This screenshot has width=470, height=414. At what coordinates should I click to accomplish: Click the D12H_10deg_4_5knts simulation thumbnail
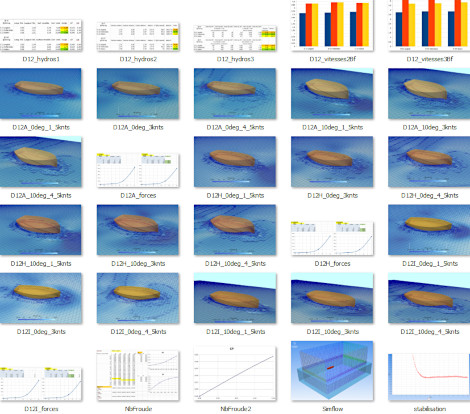(235, 230)
